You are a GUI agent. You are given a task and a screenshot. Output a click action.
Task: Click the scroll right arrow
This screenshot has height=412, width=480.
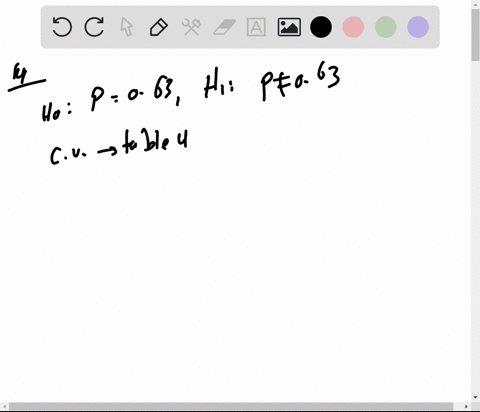coord(466,406)
